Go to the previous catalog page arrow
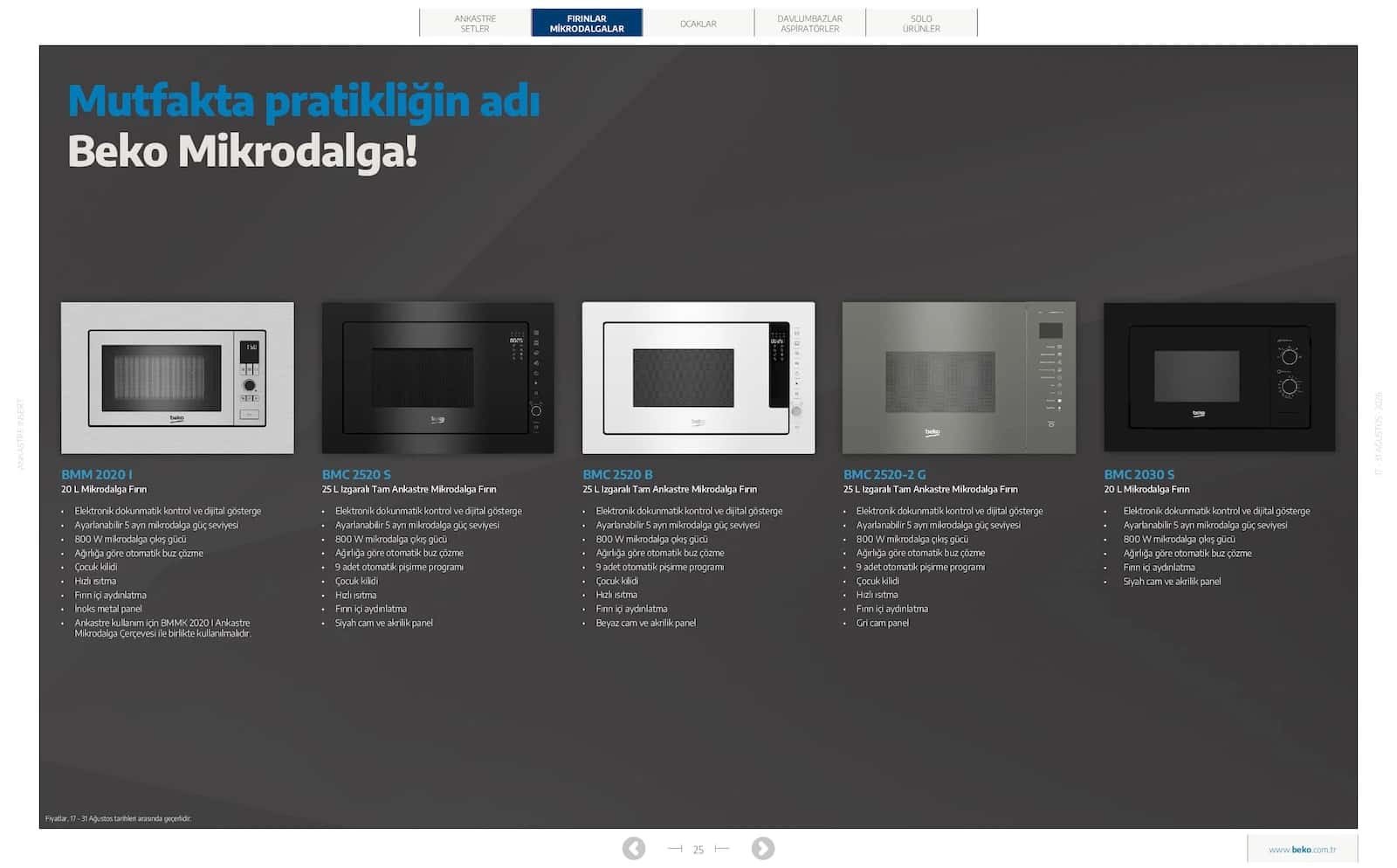 click(634, 848)
